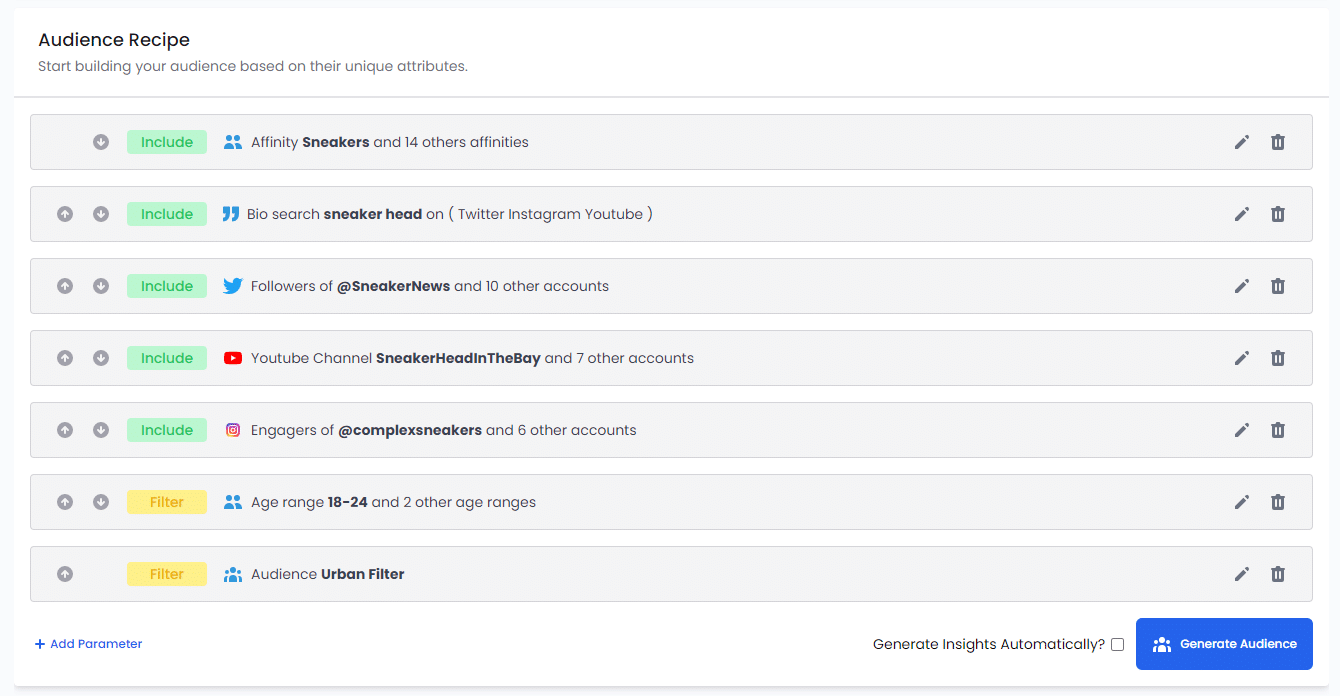Toggle the Filter badge on Age range row
The height and width of the screenshot is (696, 1340).
(167, 502)
